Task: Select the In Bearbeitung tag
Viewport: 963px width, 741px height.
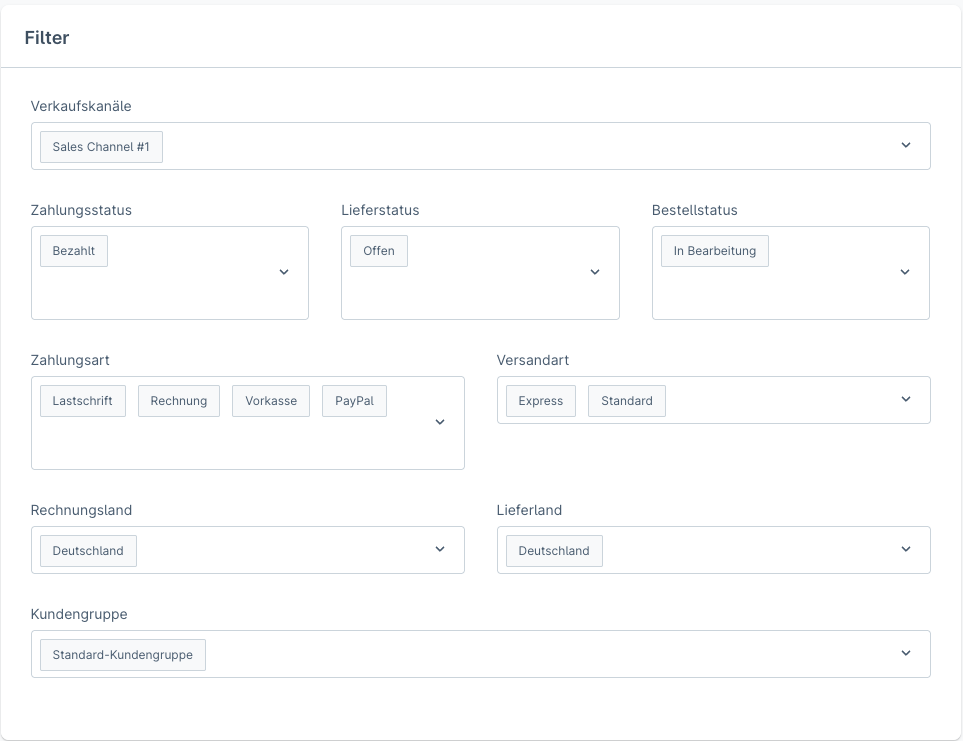Action: pos(714,251)
